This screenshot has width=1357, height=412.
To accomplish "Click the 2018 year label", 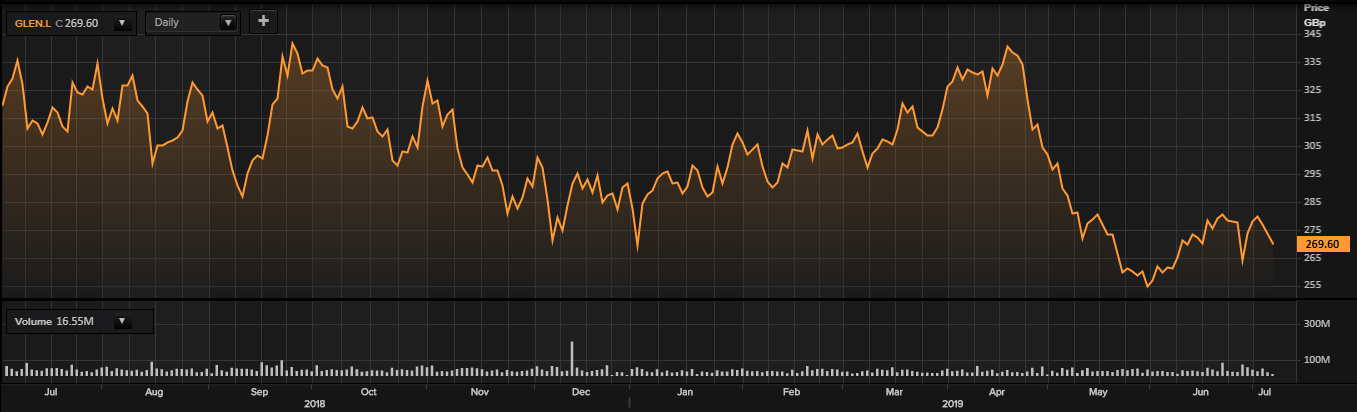I will pyautogui.click(x=314, y=404).
